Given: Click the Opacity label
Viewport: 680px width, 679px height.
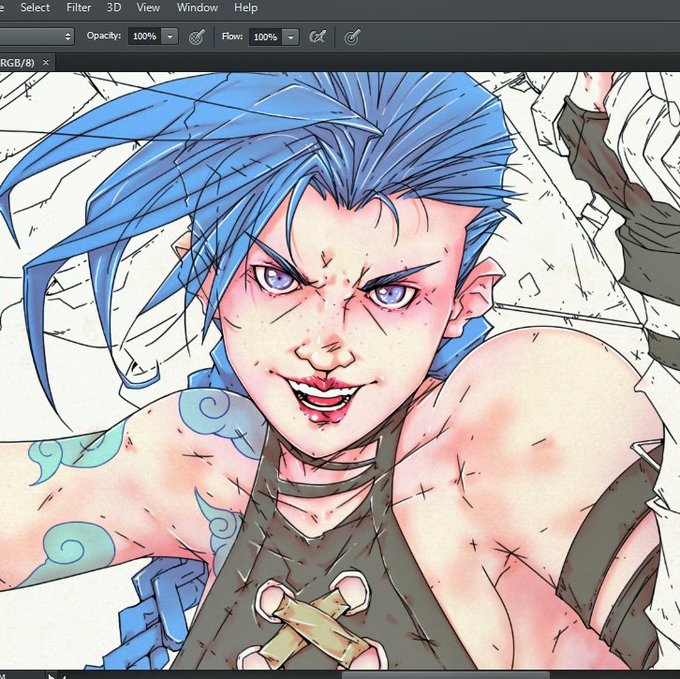Looking at the screenshot, I should click(x=104, y=36).
